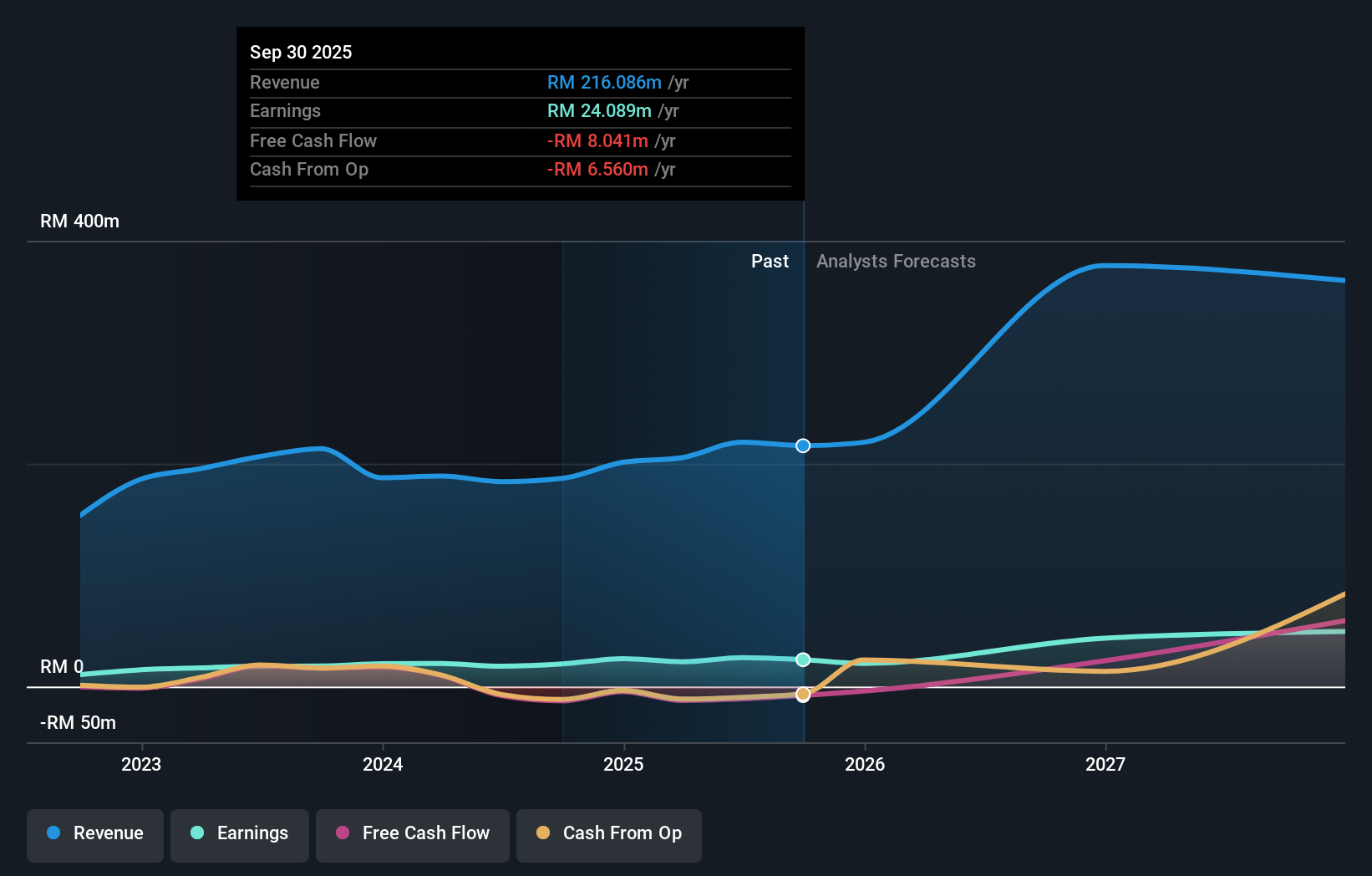The image size is (1372, 876).
Task: Click the pink Free Cash Flow legend dot
Action: pos(343,833)
